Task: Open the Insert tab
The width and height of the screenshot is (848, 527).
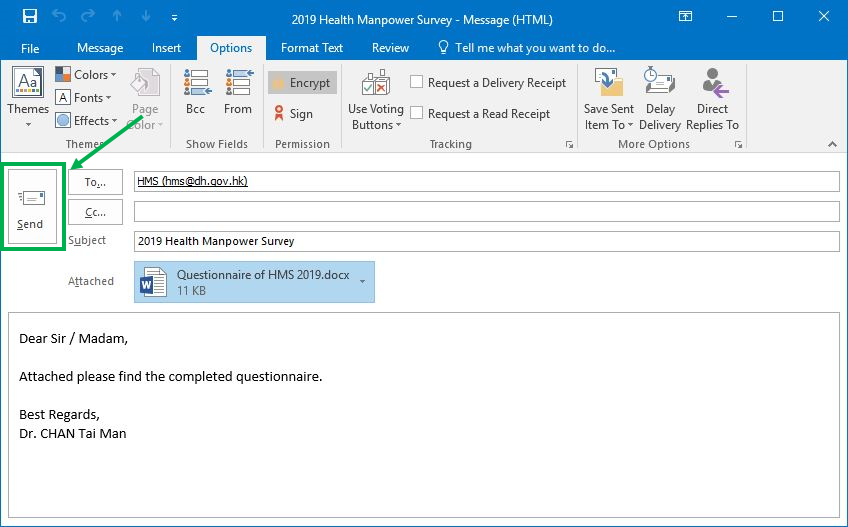Action: tap(167, 48)
